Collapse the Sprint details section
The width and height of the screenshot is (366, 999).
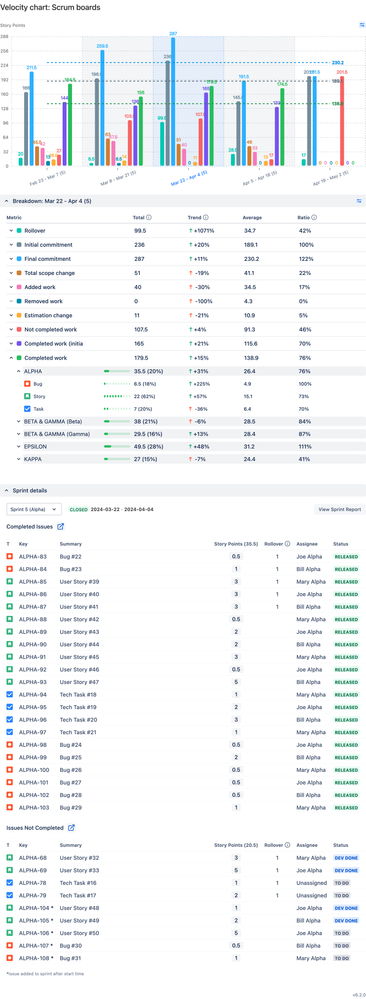[x=7, y=491]
